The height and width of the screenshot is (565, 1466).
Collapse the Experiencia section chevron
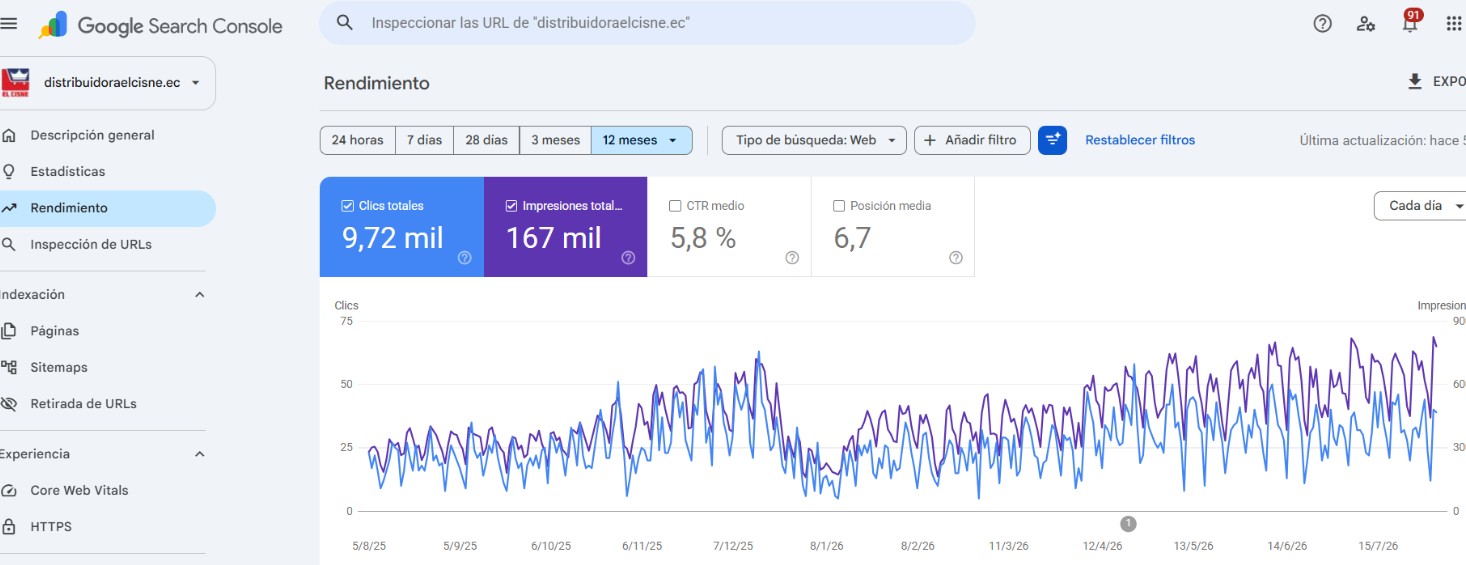[199, 454]
